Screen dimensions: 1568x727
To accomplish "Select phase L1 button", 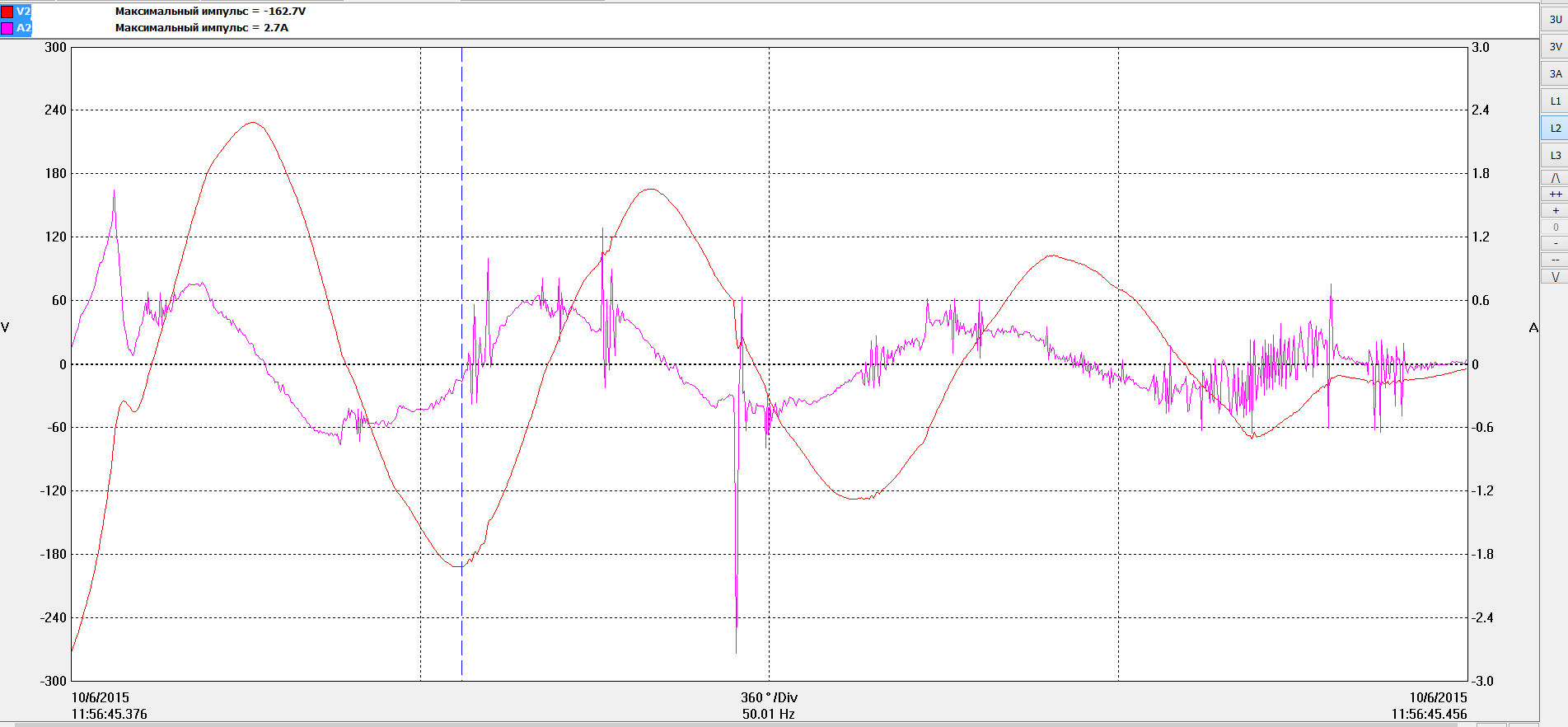I will click(1555, 101).
